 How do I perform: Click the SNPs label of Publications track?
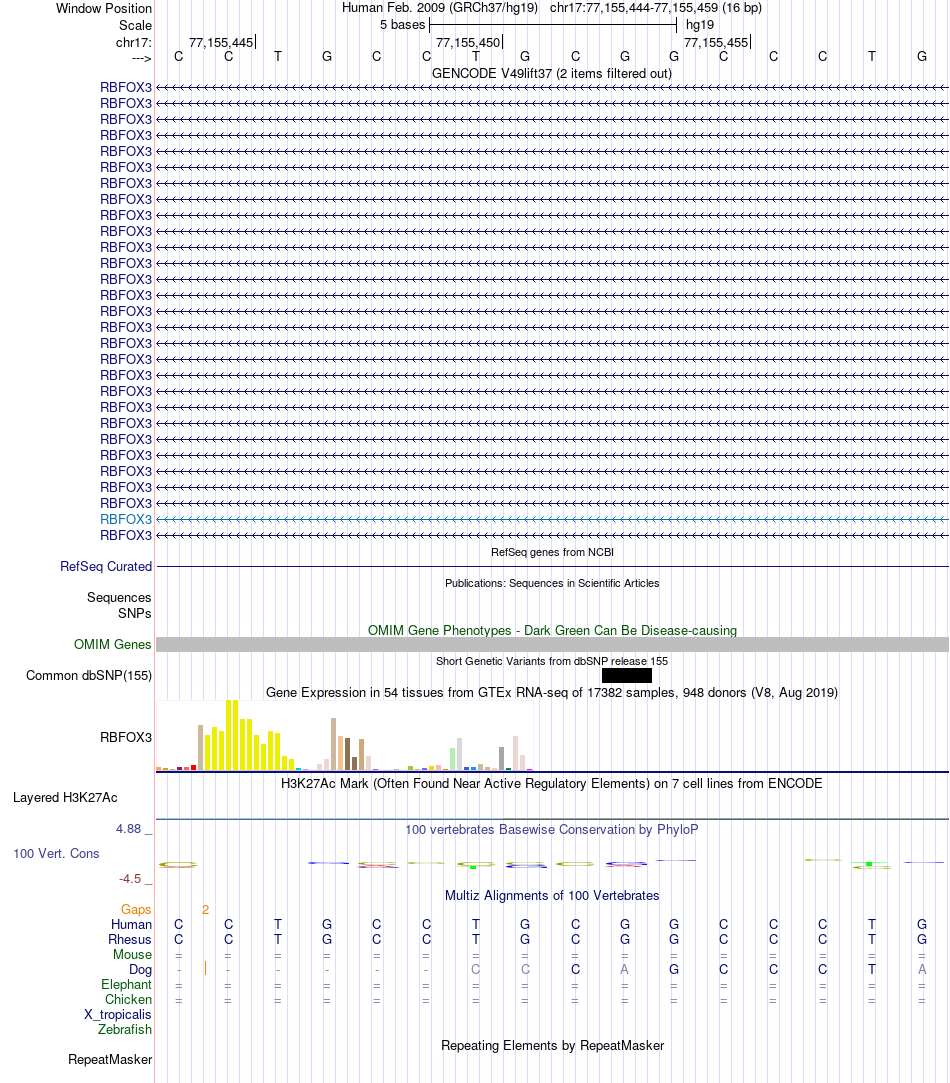pos(135,613)
